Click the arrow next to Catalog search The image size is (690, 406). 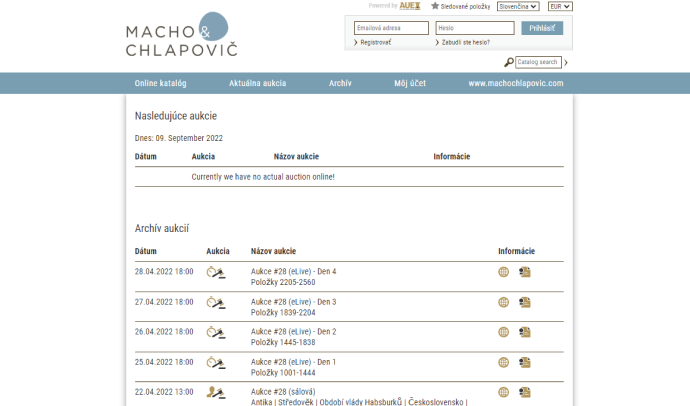(x=565, y=62)
